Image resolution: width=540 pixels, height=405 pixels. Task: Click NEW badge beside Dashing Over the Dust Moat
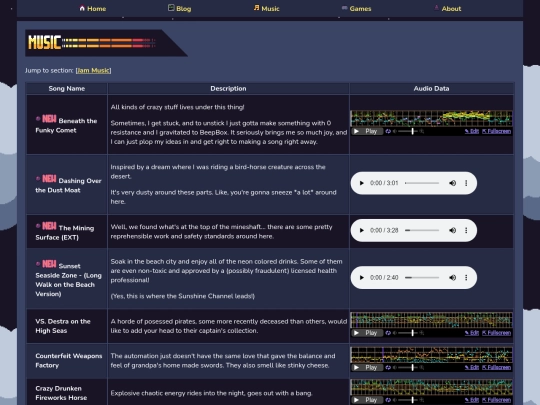pos(49,179)
